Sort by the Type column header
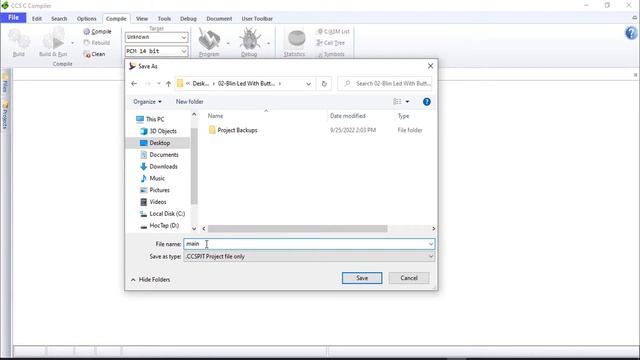640x360 pixels. [x=404, y=116]
